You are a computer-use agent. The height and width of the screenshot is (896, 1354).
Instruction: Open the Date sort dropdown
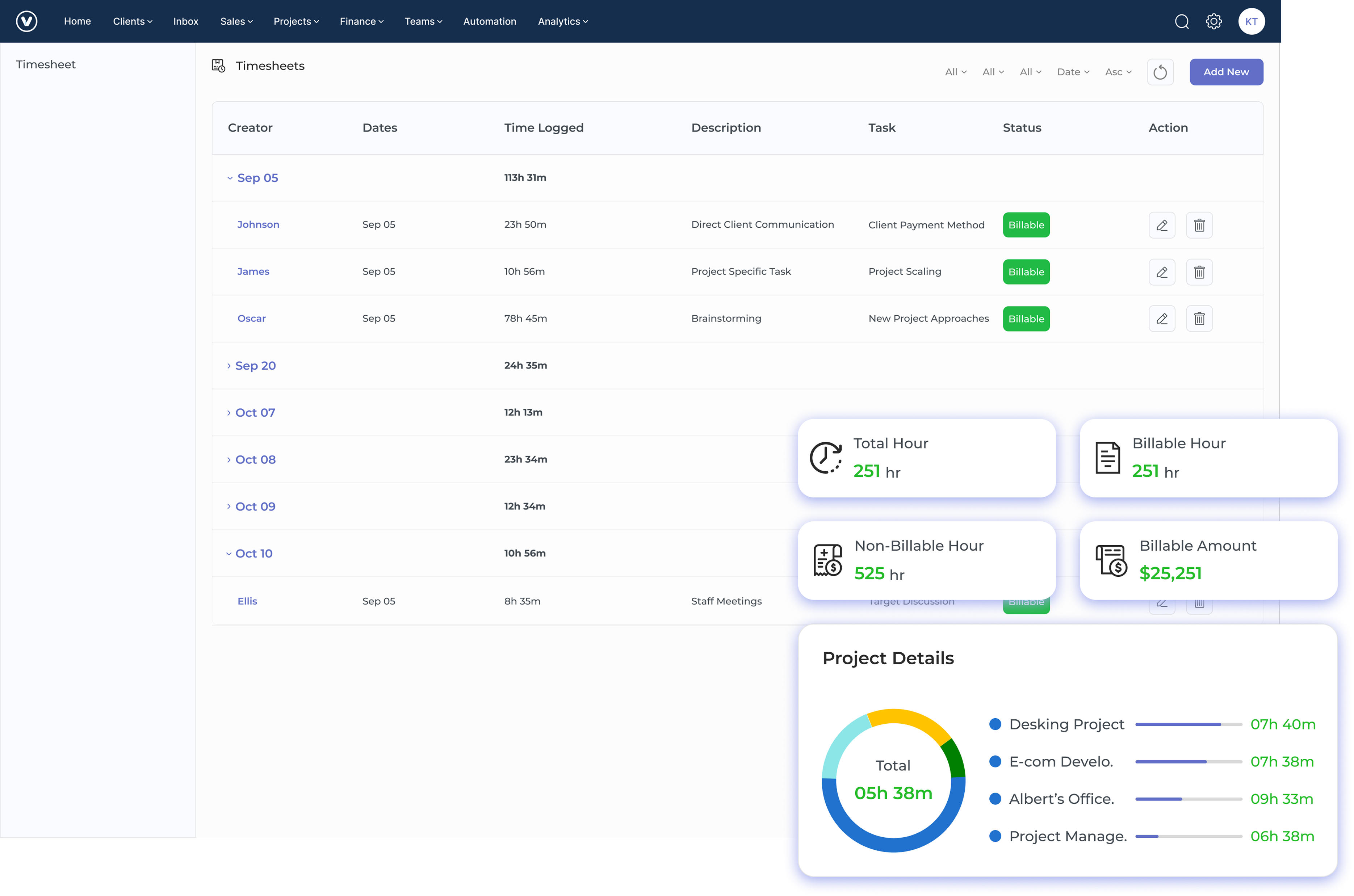(x=1073, y=72)
